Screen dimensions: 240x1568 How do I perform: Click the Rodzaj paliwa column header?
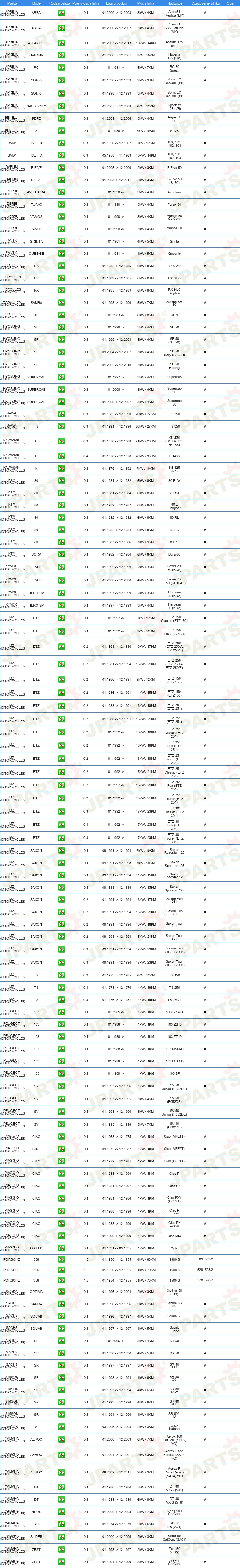(60, 3)
